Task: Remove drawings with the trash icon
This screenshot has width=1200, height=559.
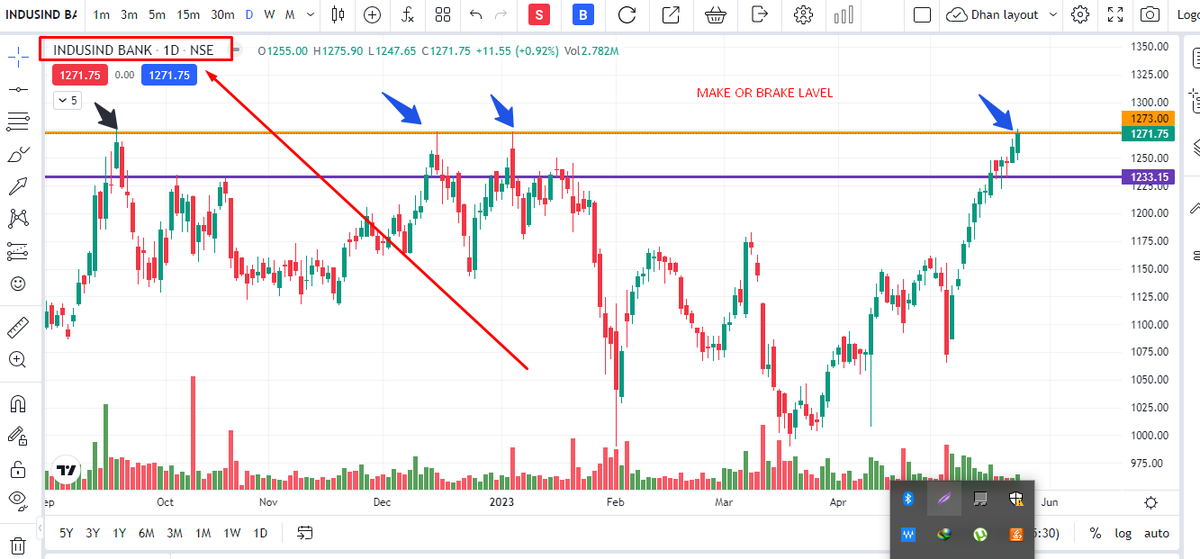Action: coord(17,545)
